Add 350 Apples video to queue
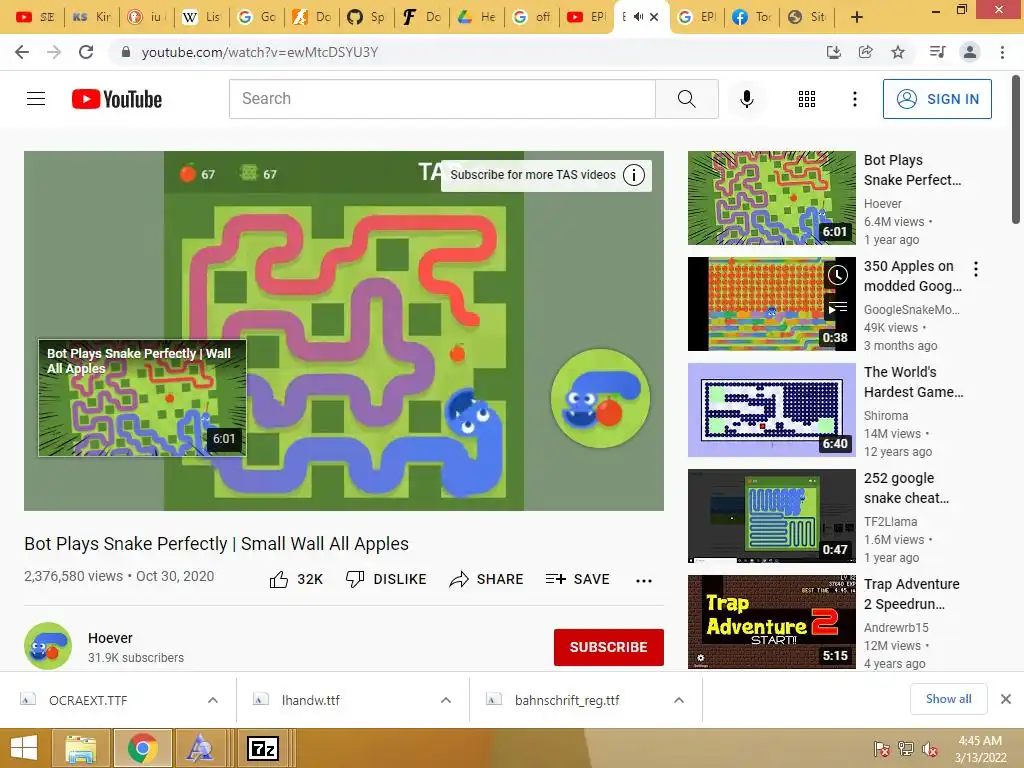1024x768 pixels. (x=837, y=307)
